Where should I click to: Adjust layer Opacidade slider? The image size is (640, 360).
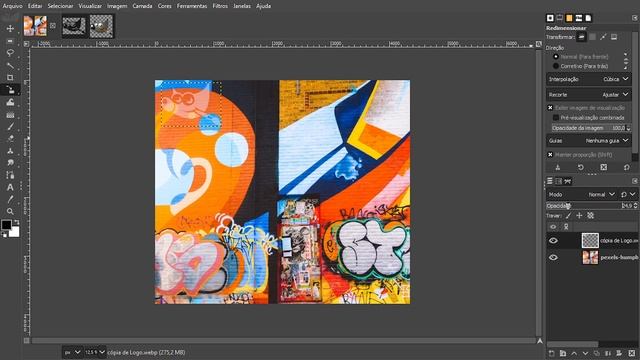click(591, 206)
